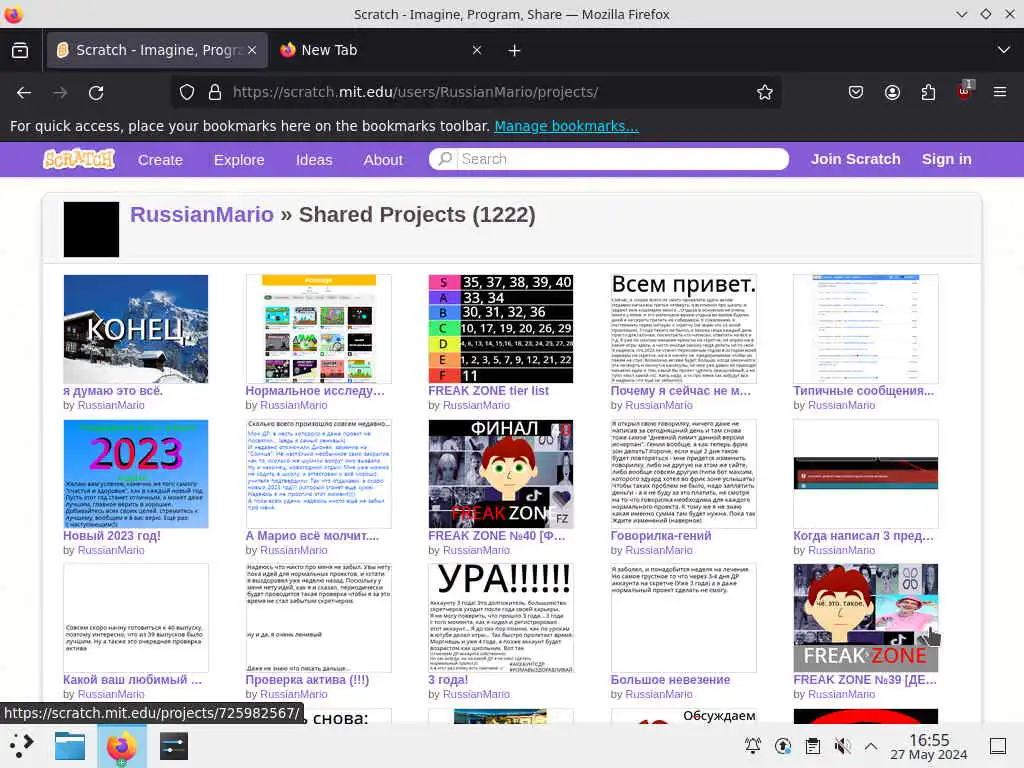The width and height of the screenshot is (1024, 768).
Task: Open the uBlock extension icon
Action: pyautogui.click(x=965, y=91)
